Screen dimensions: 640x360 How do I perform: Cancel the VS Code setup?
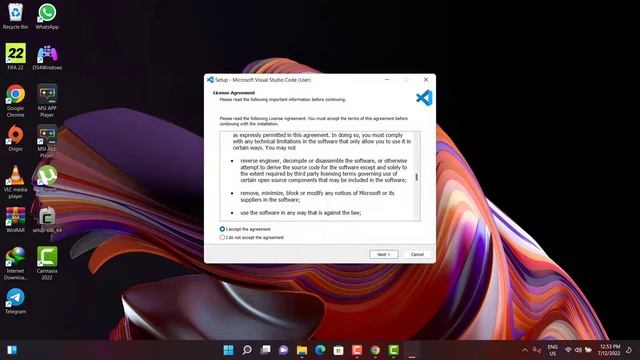[x=417, y=254]
